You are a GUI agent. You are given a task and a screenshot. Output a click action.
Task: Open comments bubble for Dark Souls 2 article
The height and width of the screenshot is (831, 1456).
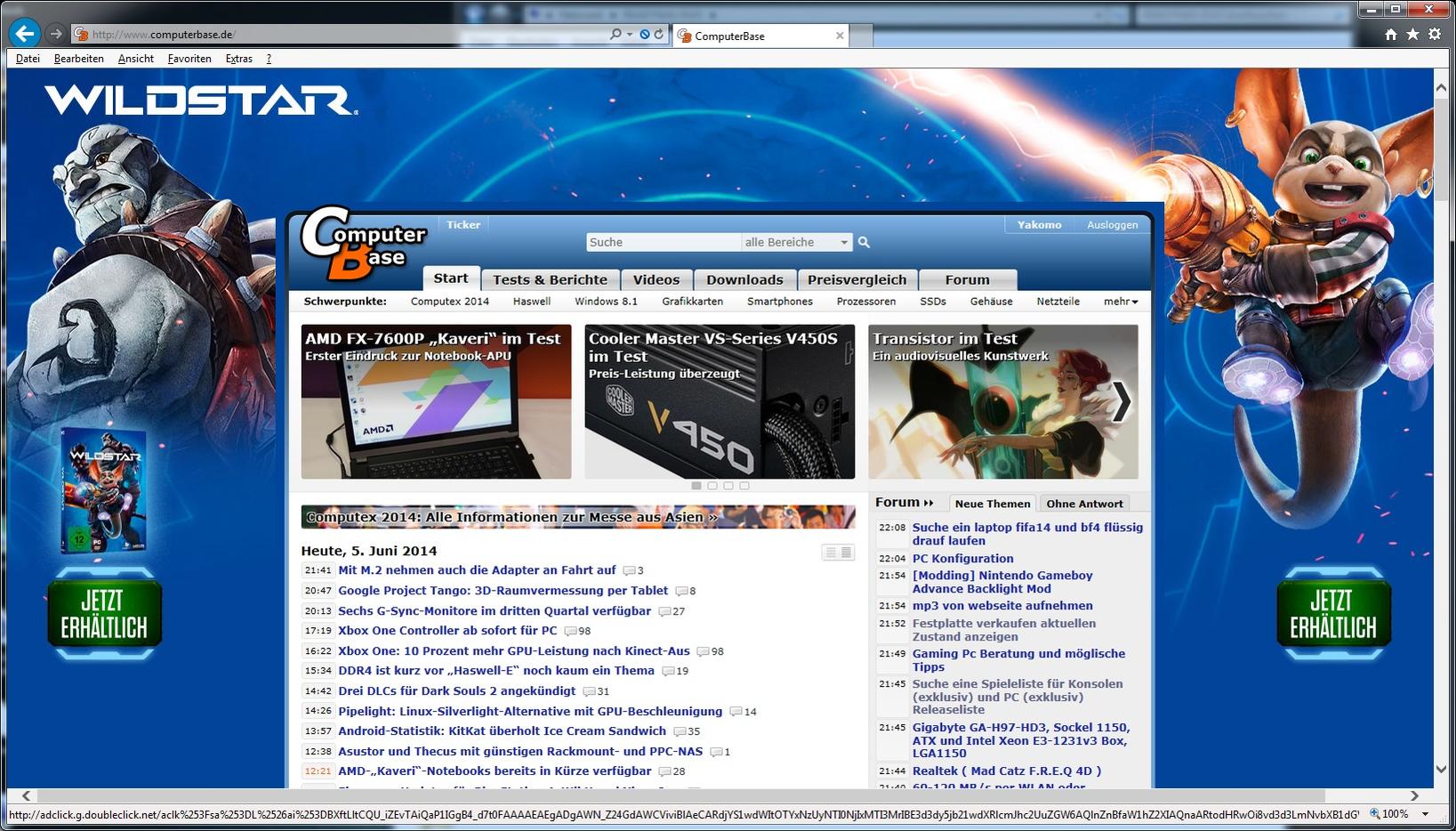tap(589, 692)
